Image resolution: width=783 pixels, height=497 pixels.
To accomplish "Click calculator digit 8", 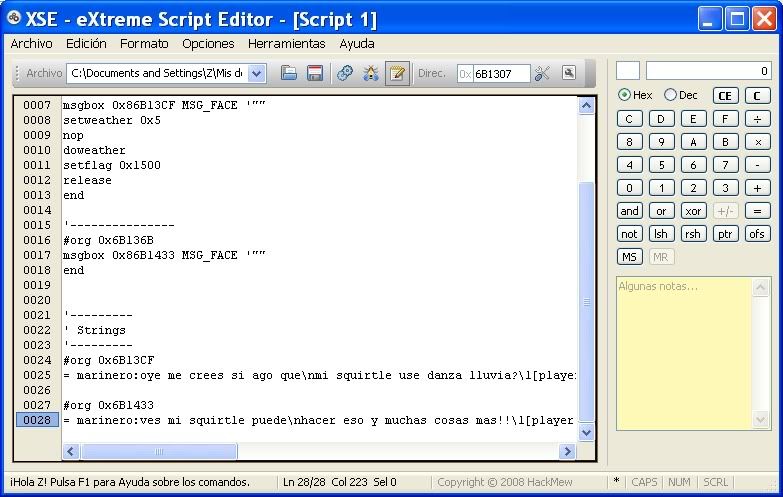I will (x=629, y=142).
